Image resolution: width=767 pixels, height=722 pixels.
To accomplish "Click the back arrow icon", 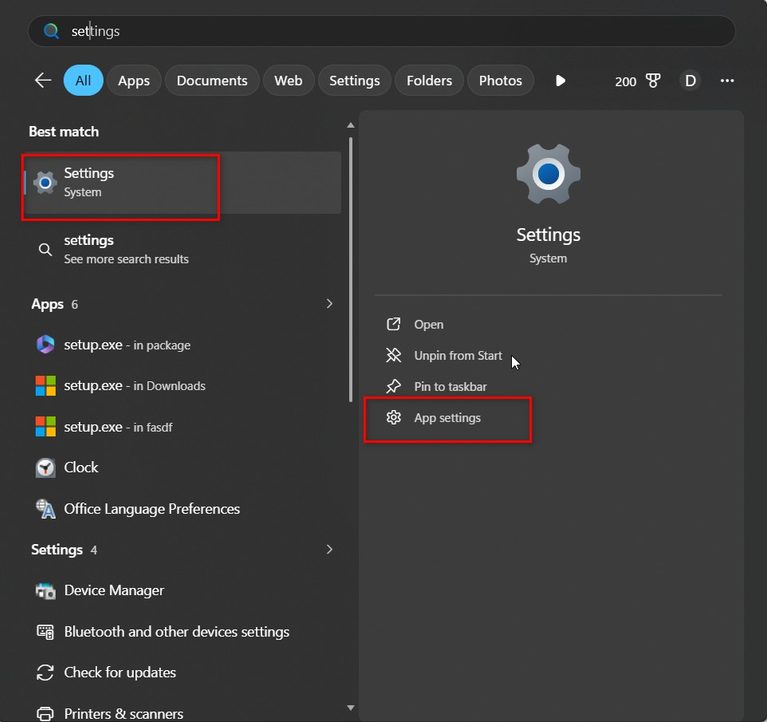I will coord(43,80).
